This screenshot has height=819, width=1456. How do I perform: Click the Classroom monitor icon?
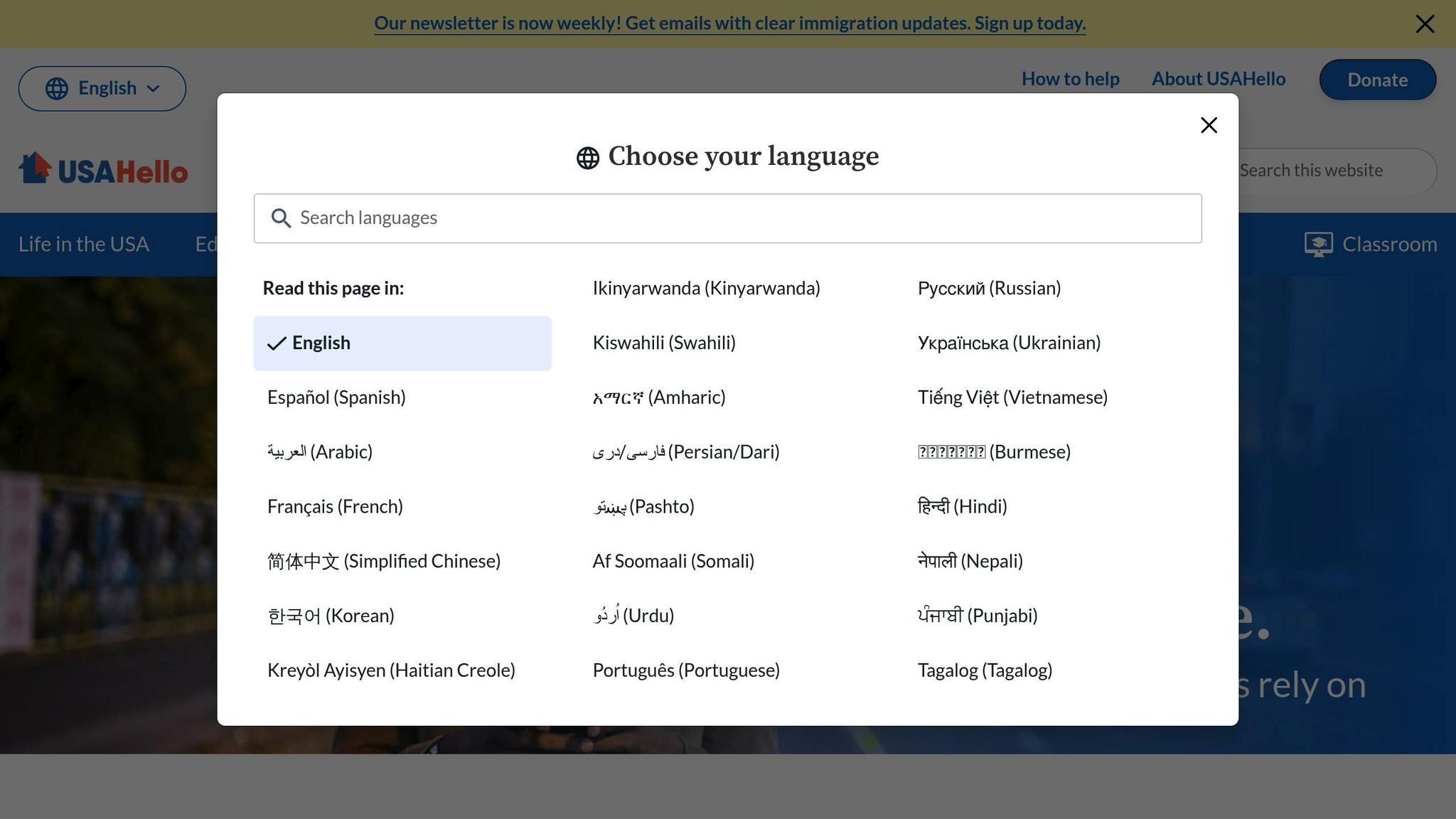1318,245
